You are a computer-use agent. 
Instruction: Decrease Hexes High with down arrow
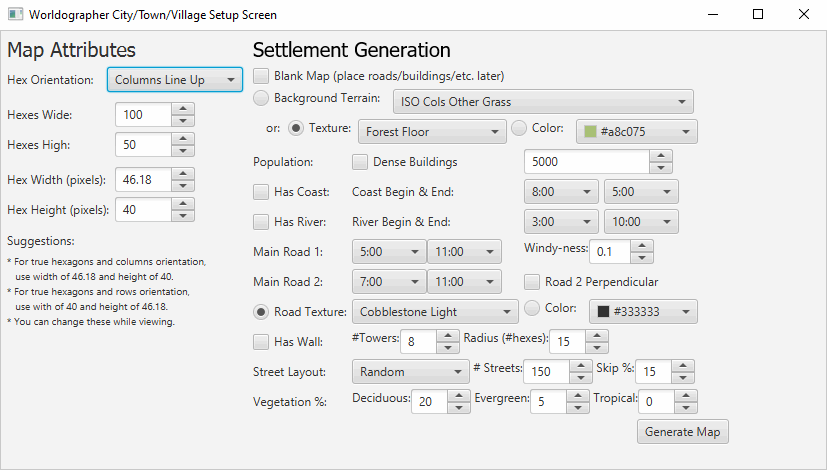(x=183, y=151)
